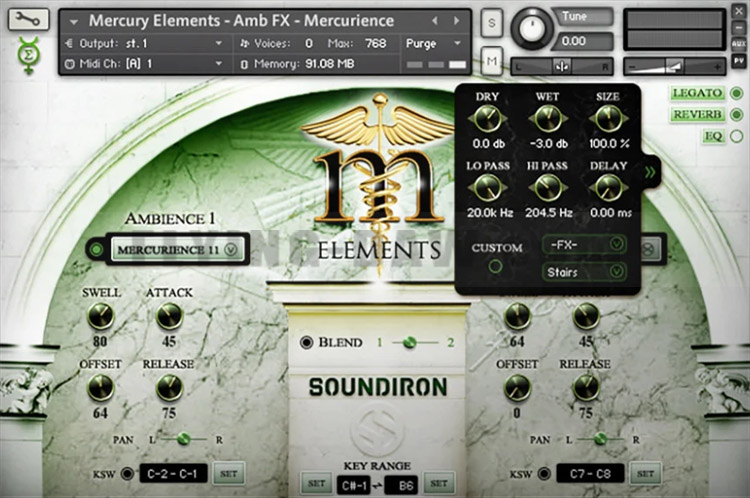Click Ambience 2 OFFSET knob showing 0
750x498 pixels.
click(518, 387)
